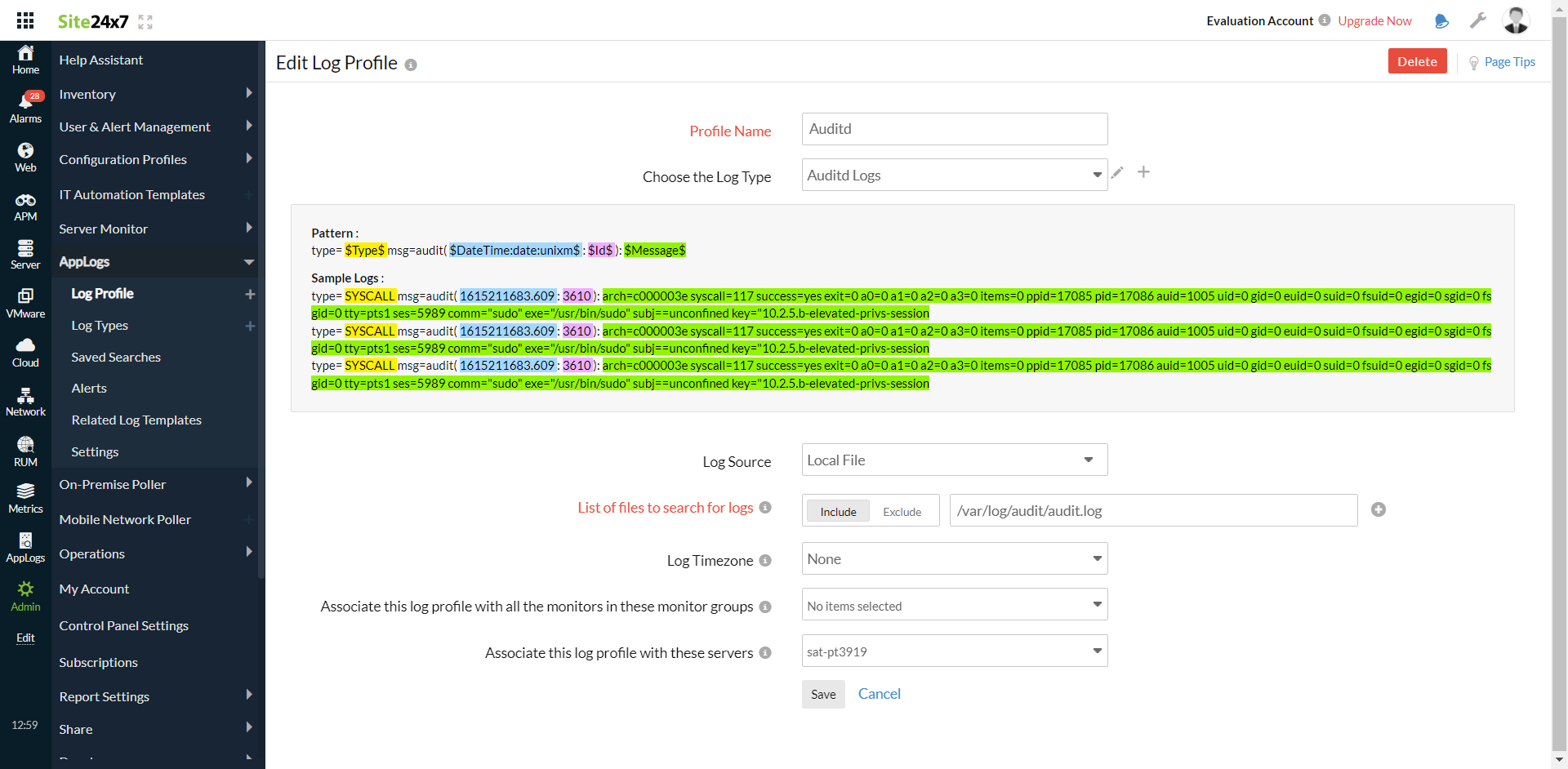1568x769 pixels.
Task: Click the plus icon to add another file path
Action: (1379, 509)
